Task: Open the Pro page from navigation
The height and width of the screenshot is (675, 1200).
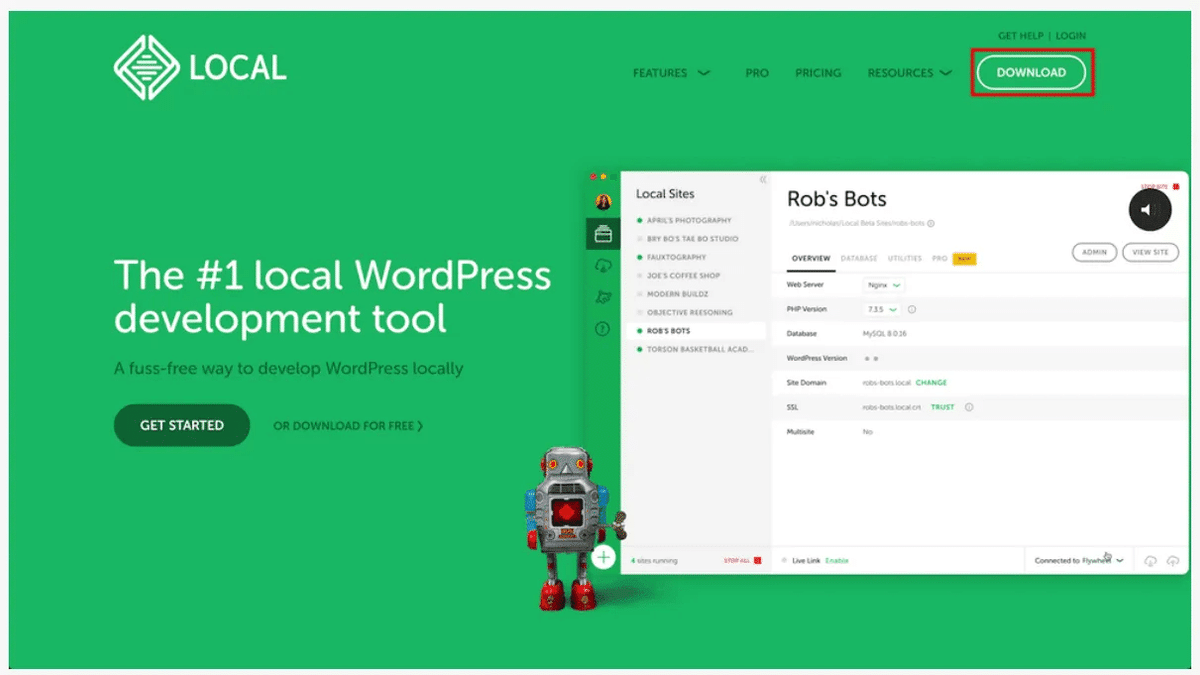Action: [x=757, y=73]
